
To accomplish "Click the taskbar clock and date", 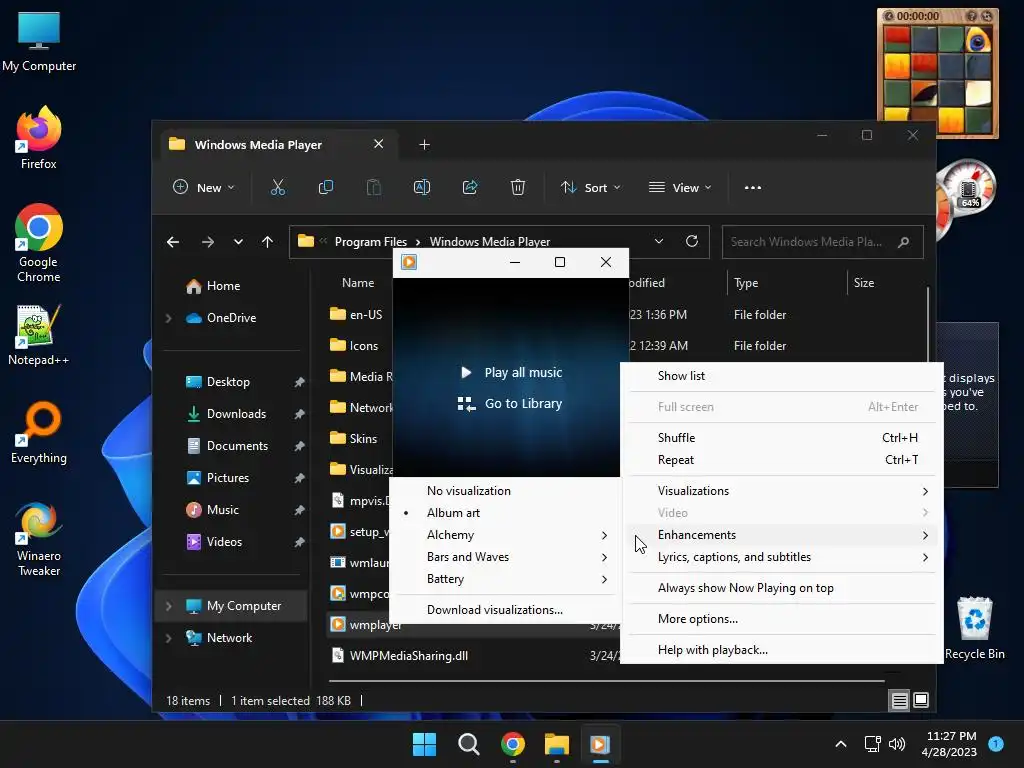I will pyautogui.click(x=951, y=744).
